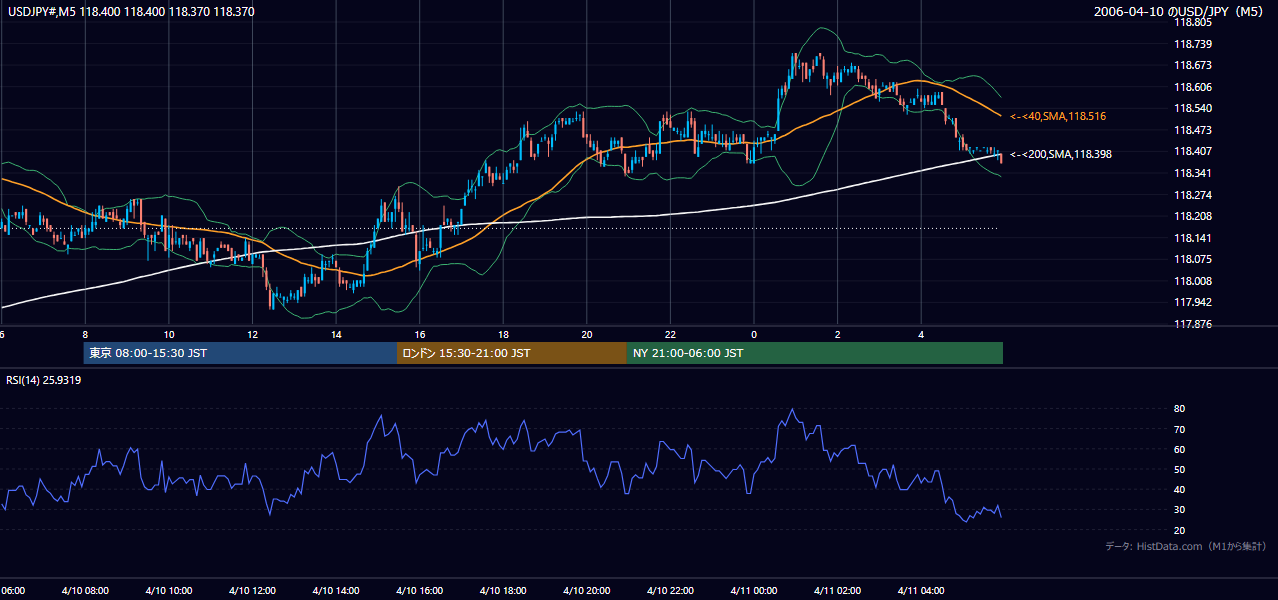
Task: Click the 118.274 price axis label
Action: click(1193, 195)
